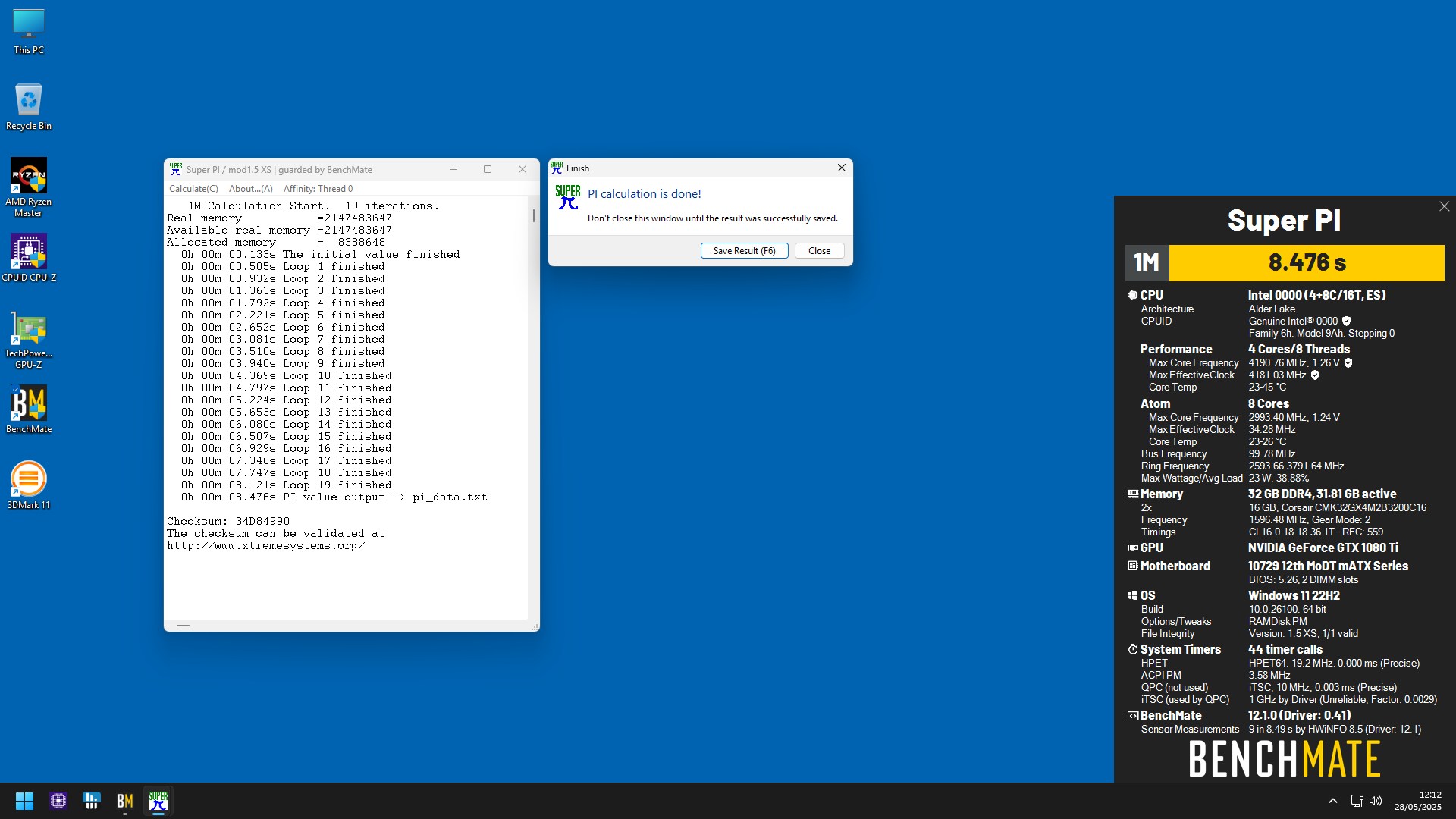The image size is (1456, 819).
Task: Click 'Windows 11 22H2' value
Action: pos(1294,596)
